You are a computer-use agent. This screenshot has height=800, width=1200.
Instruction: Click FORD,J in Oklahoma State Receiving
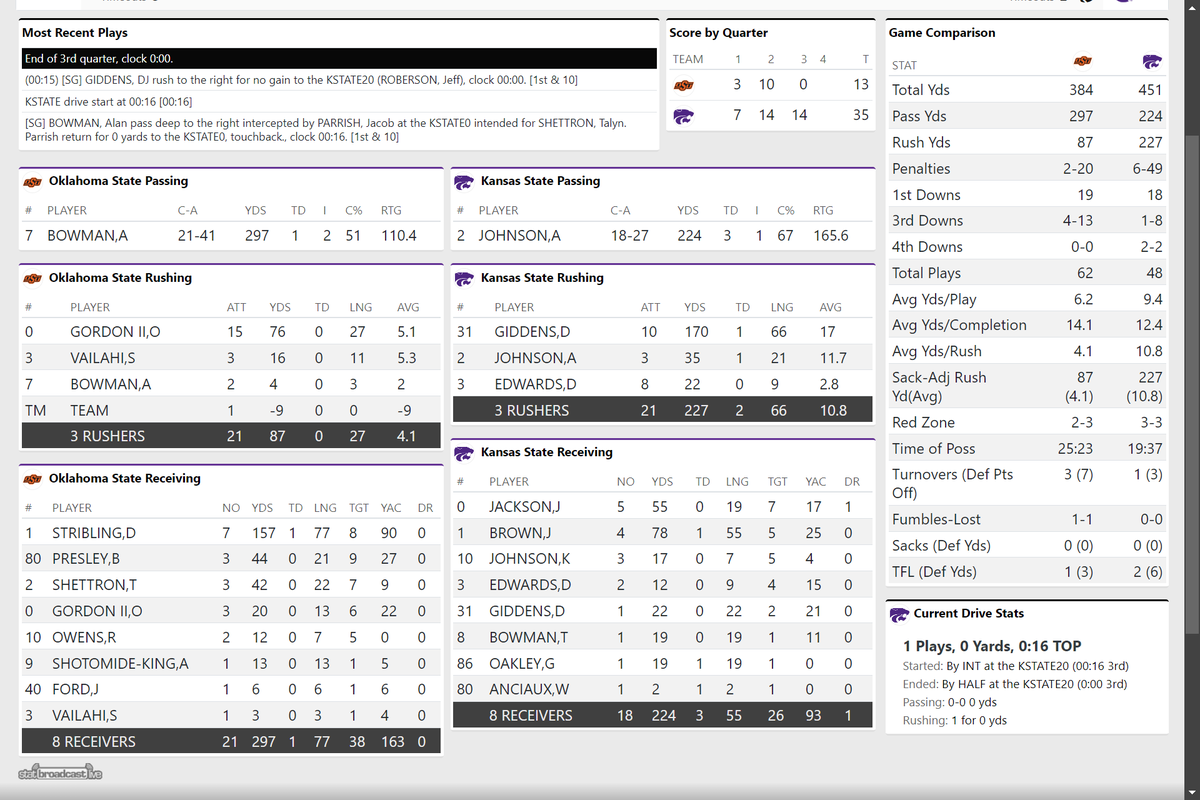pyautogui.click(x=75, y=689)
